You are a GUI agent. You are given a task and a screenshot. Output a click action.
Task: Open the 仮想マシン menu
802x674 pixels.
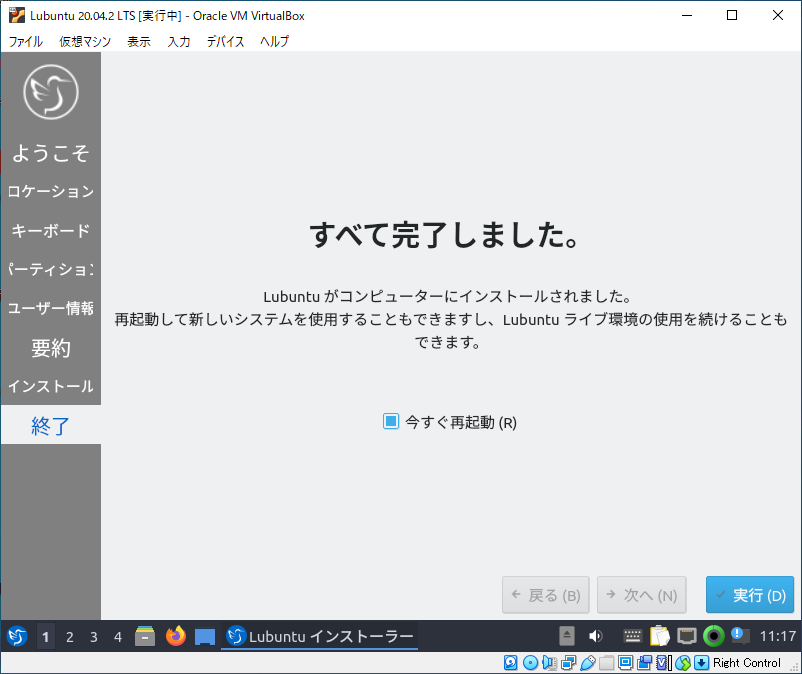85,41
